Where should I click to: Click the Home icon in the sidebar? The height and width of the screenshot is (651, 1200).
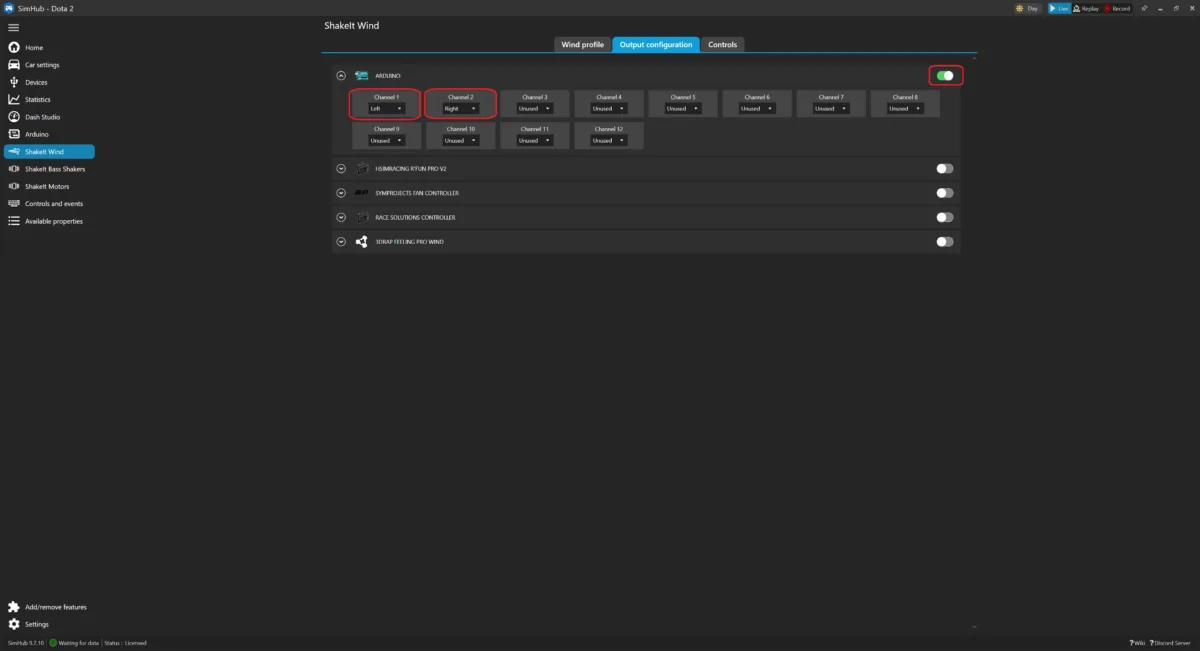14,48
